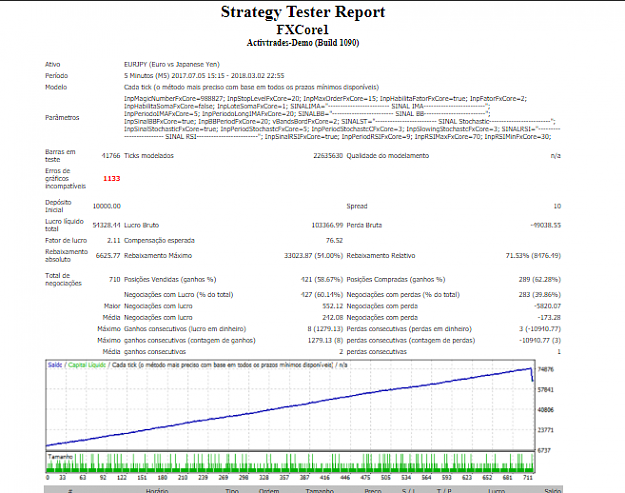
Task: Click "Negociações com perdas (% do total)" label
Action: click(403, 295)
